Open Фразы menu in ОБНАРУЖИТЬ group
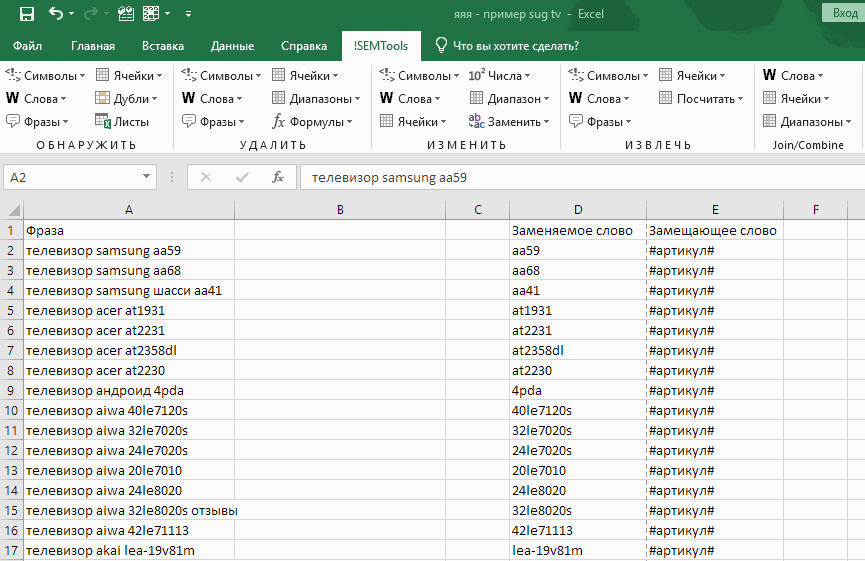 click(38, 122)
